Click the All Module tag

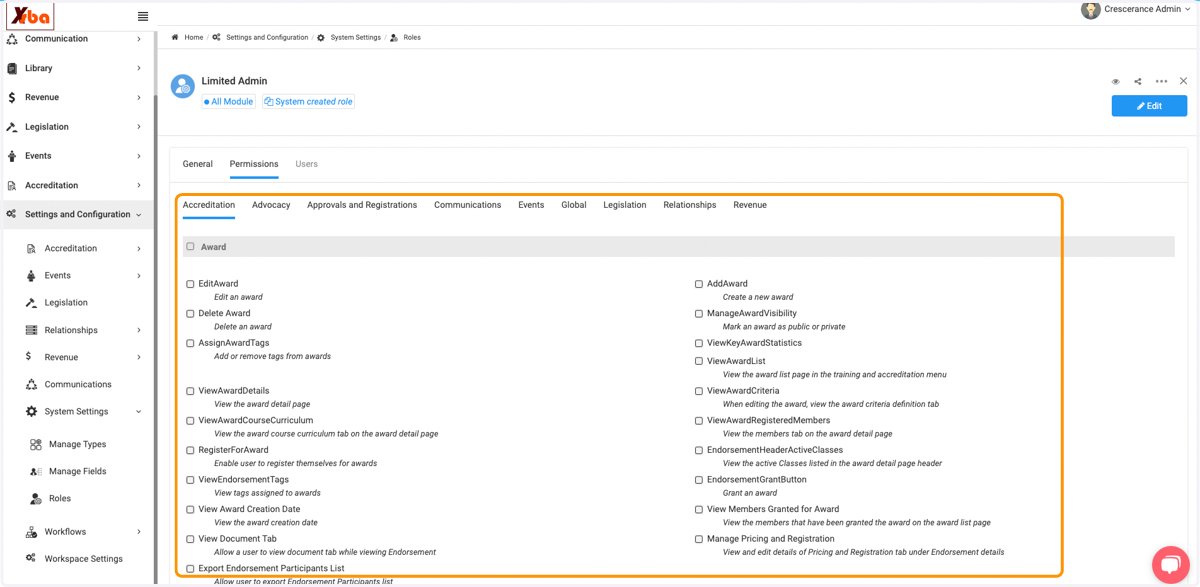229,102
